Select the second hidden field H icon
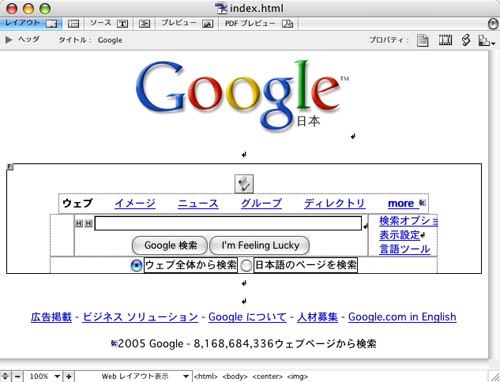Image resolution: width=500 pixels, height=382 pixels. coord(88,223)
